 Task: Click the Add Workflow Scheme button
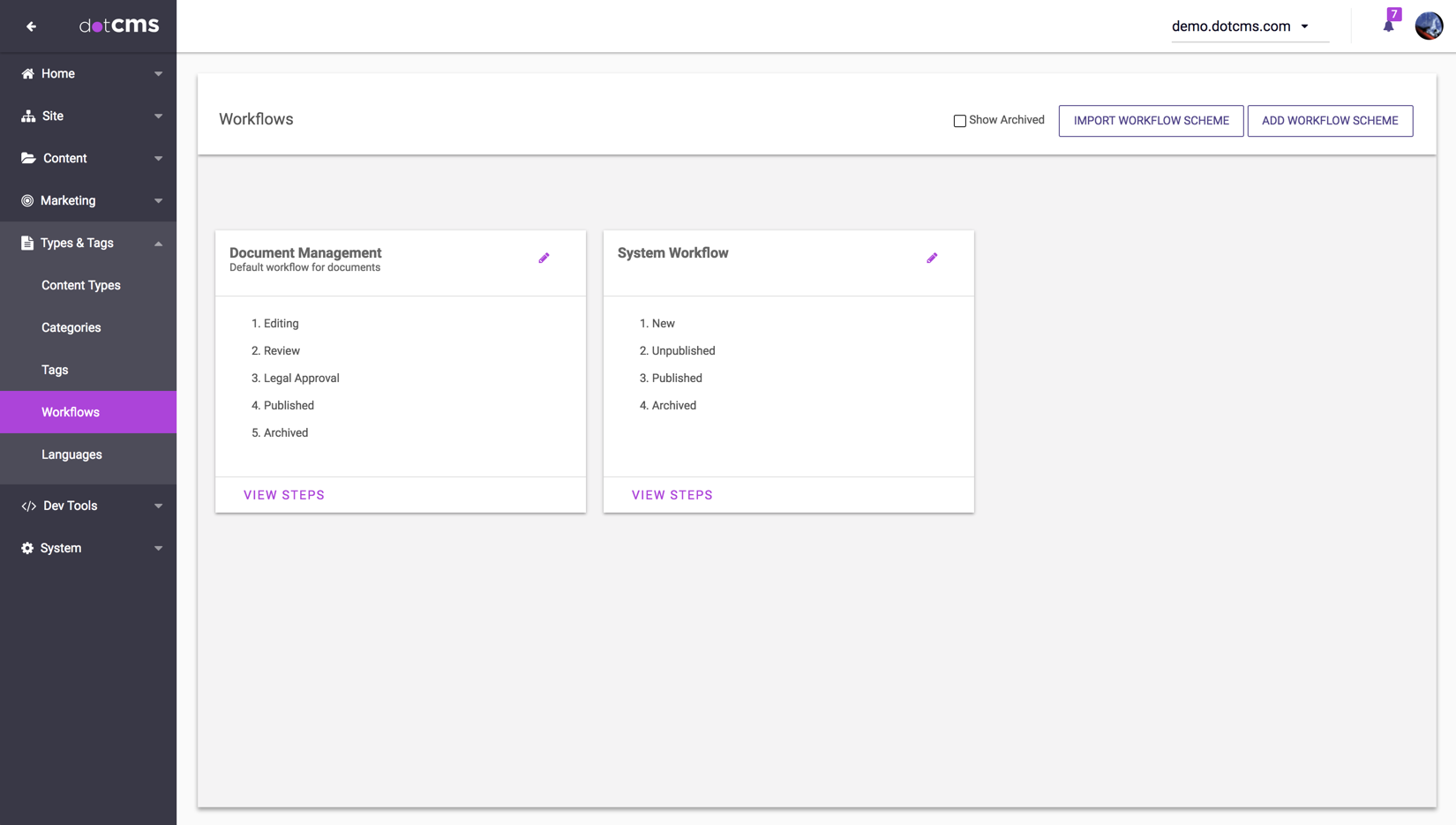(1329, 121)
